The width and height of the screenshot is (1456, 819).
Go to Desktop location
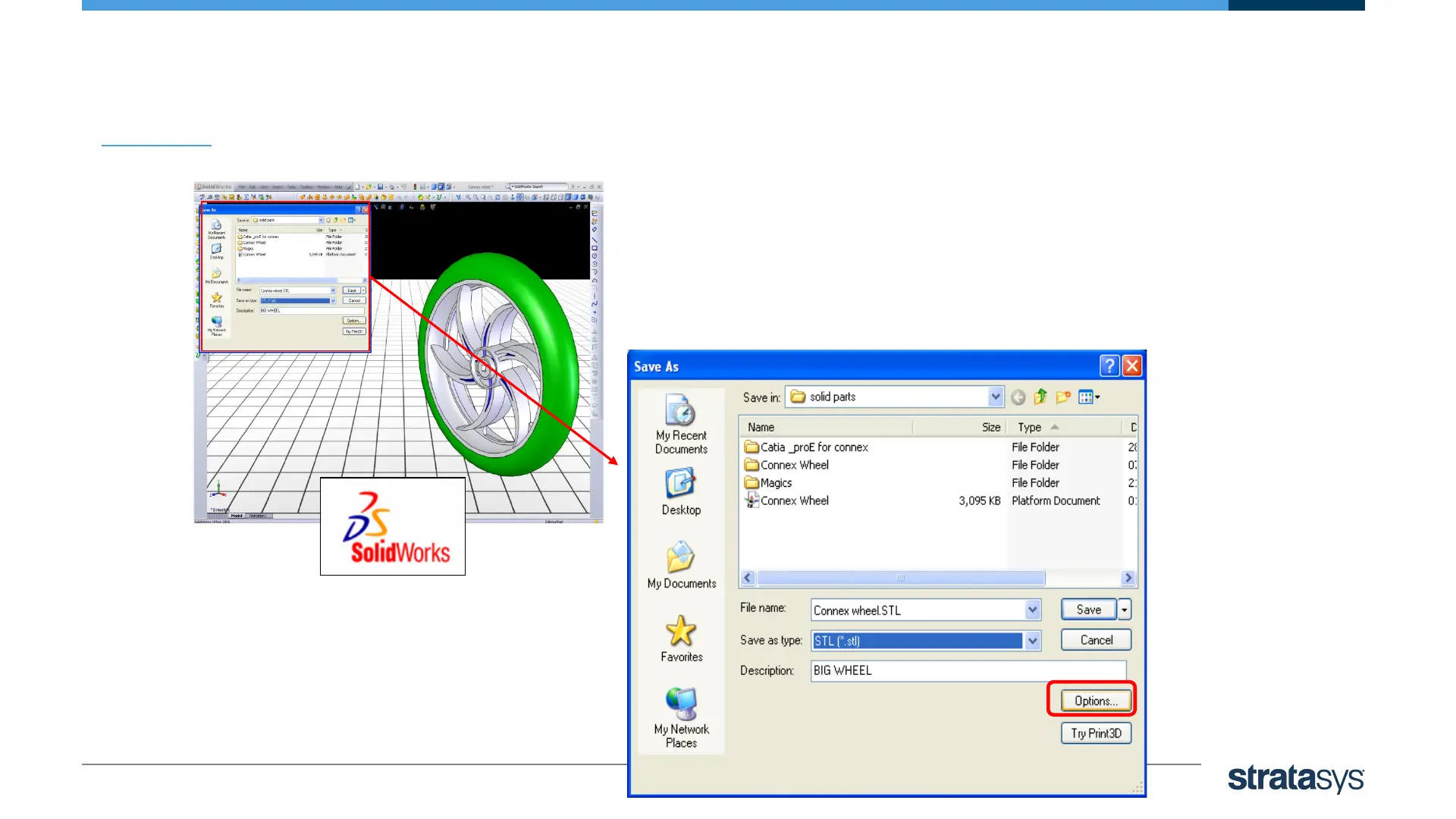point(681,491)
